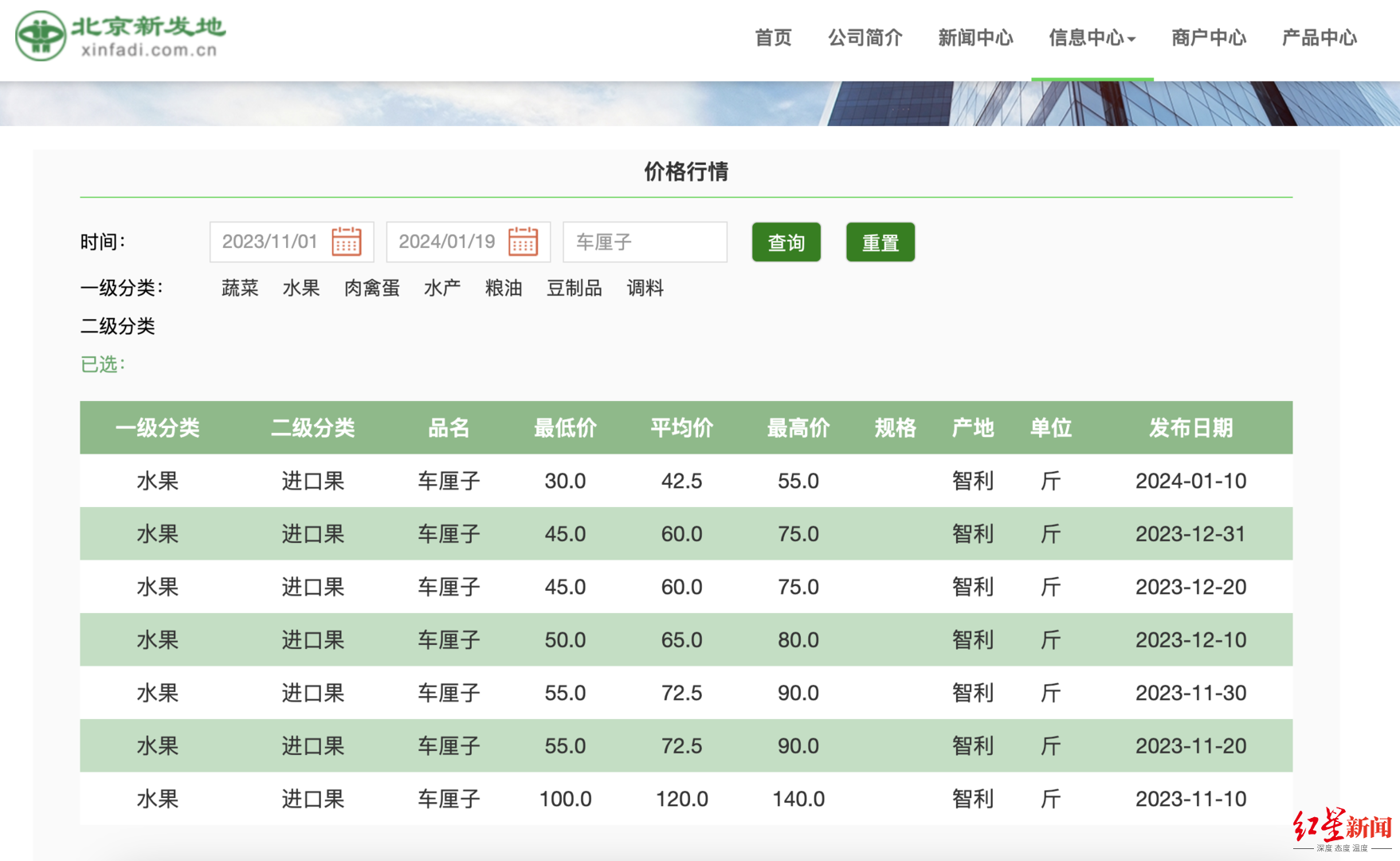Screen dimensions: 1400x861
Task: Open the end date calendar picker
Action: point(524,242)
